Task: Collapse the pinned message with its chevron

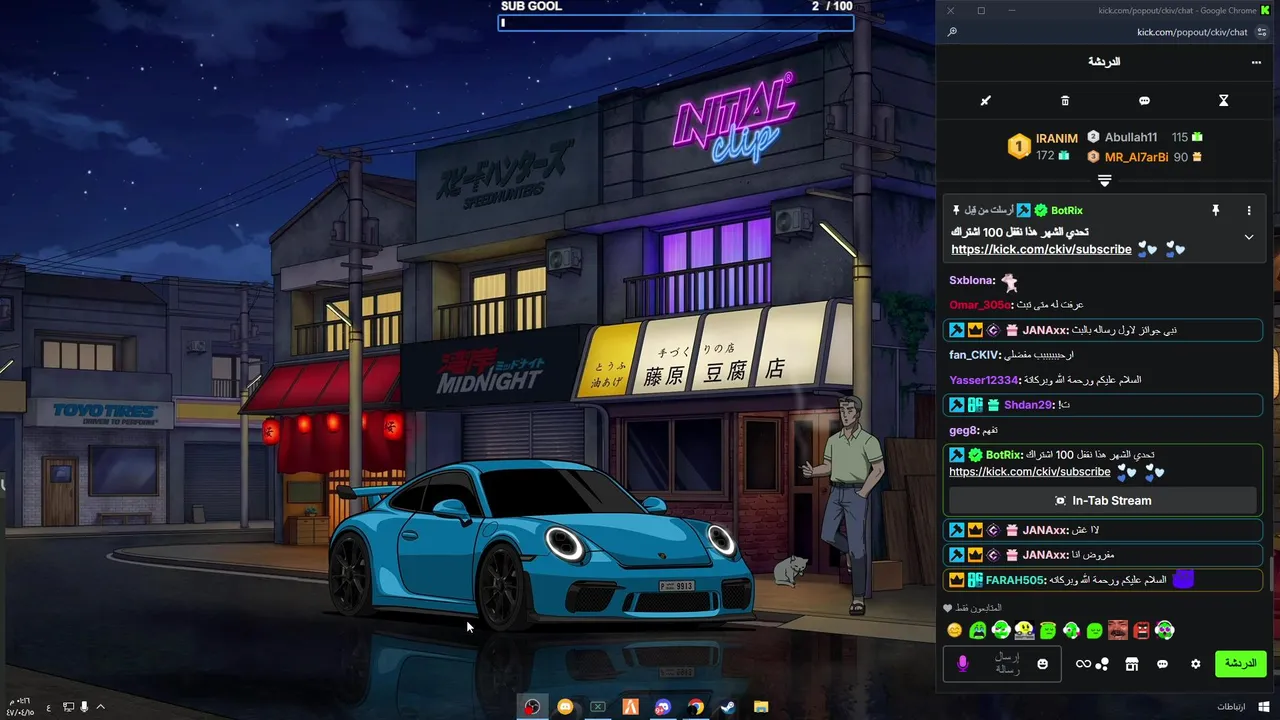Action: coord(1249,237)
